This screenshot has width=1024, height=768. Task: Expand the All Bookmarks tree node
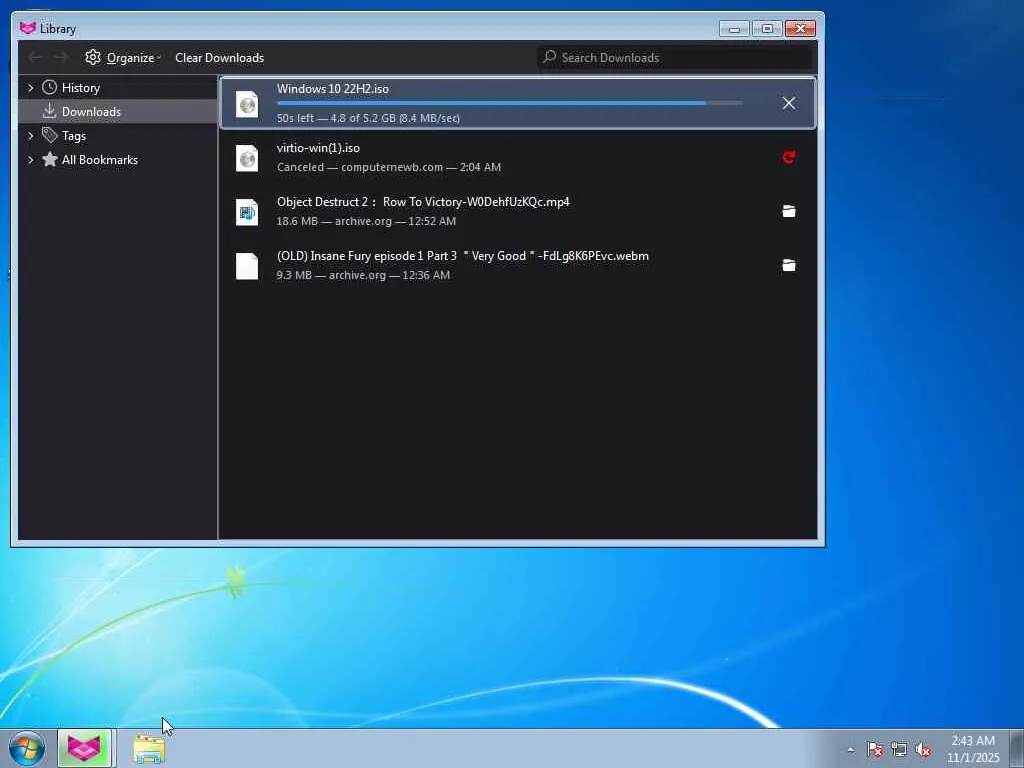tap(30, 159)
